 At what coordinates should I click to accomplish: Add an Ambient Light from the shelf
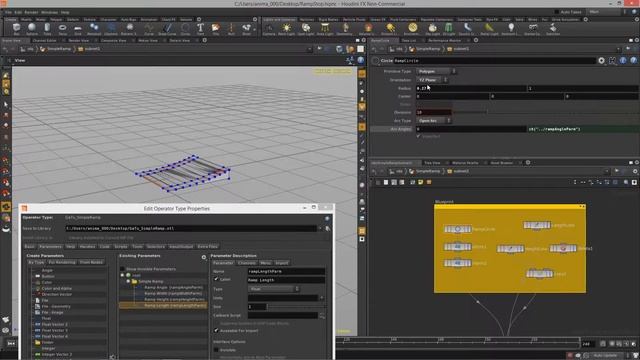[511, 29]
